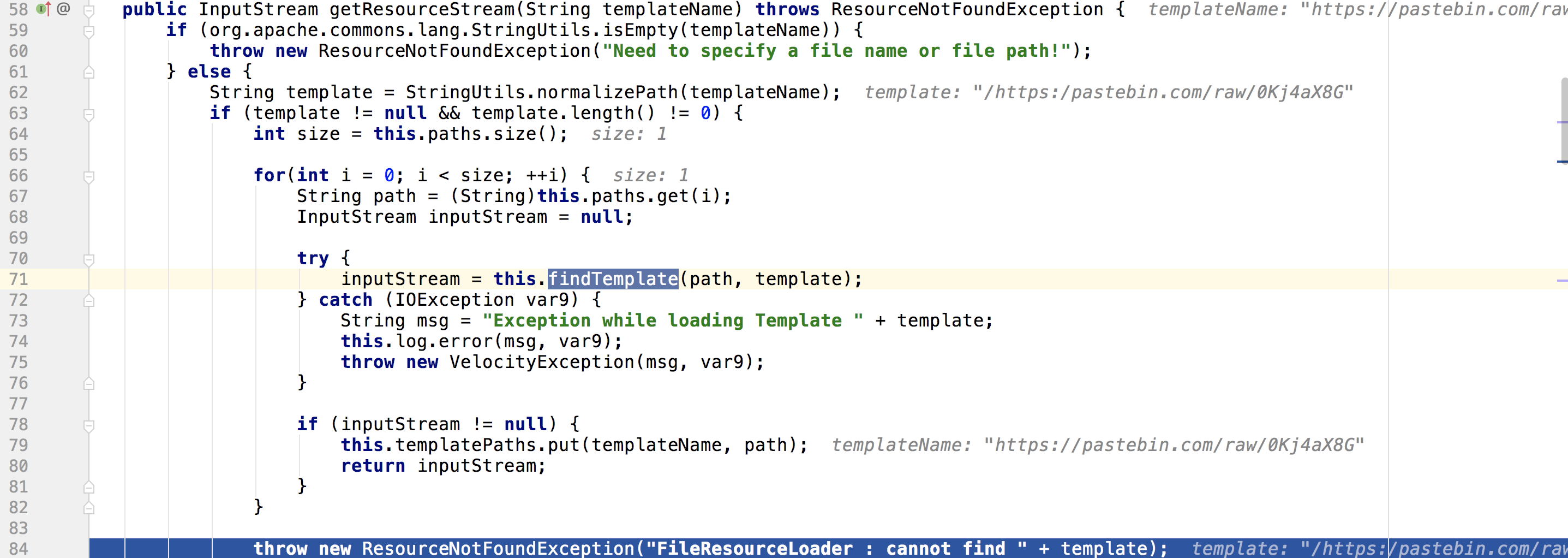This screenshot has width=1568, height=558.
Task: Click the inline "size: 1" hint on line 66
Action: [x=651, y=175]
